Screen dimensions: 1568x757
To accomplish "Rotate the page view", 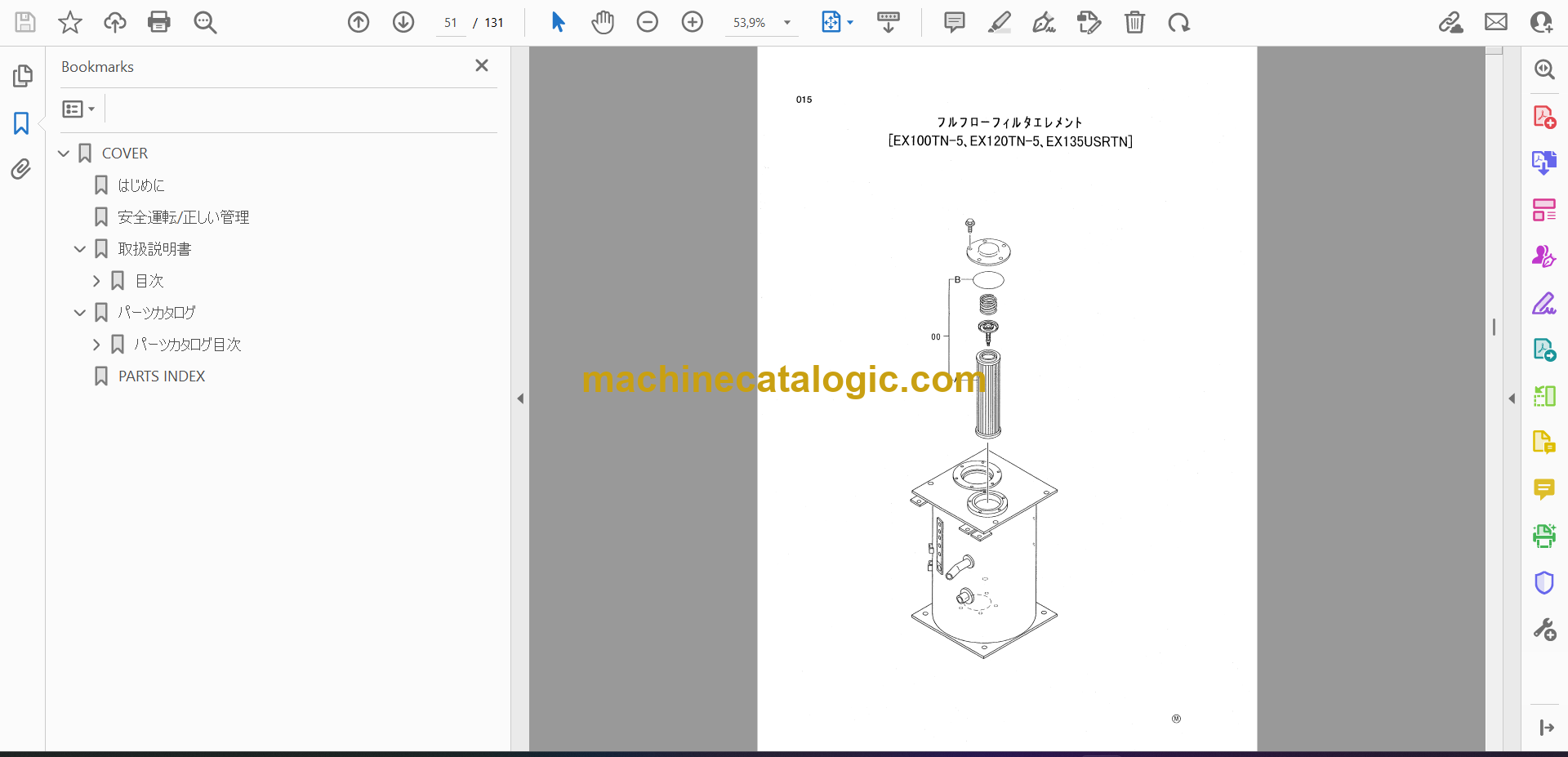I will (1179, 22).
